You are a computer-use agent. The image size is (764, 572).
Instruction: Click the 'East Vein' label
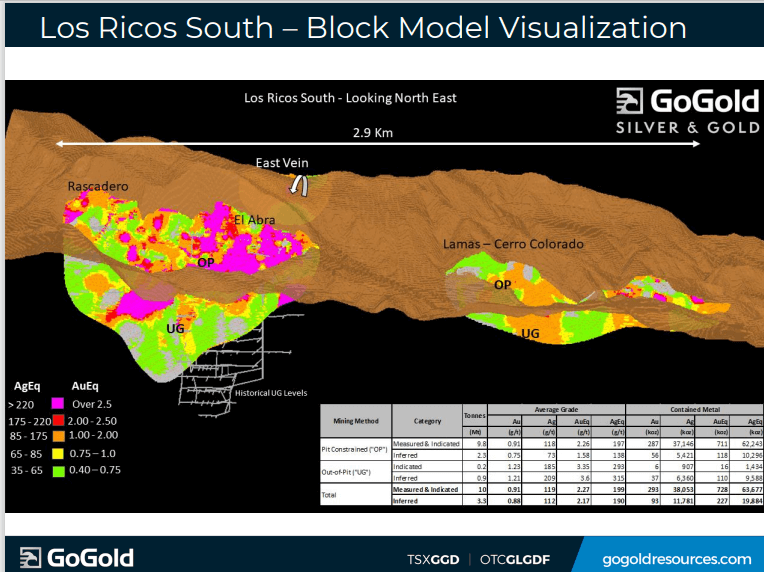pos(282,163)
